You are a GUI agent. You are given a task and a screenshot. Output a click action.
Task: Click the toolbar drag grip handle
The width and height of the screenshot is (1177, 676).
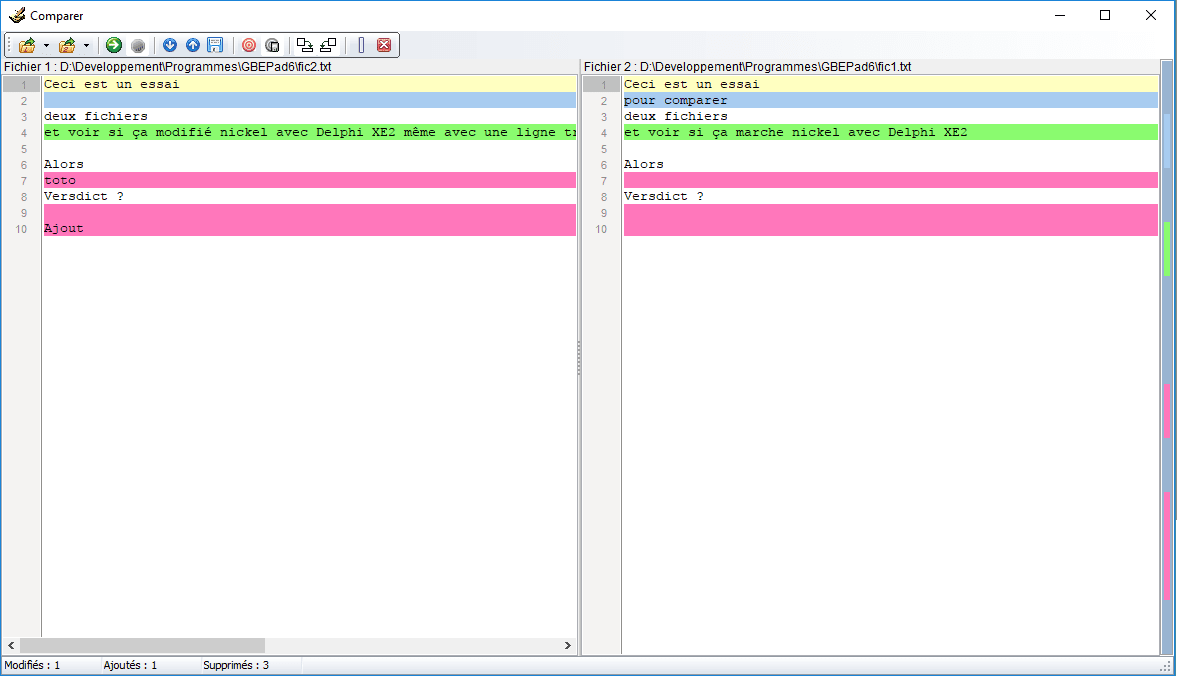click(10, 46)
